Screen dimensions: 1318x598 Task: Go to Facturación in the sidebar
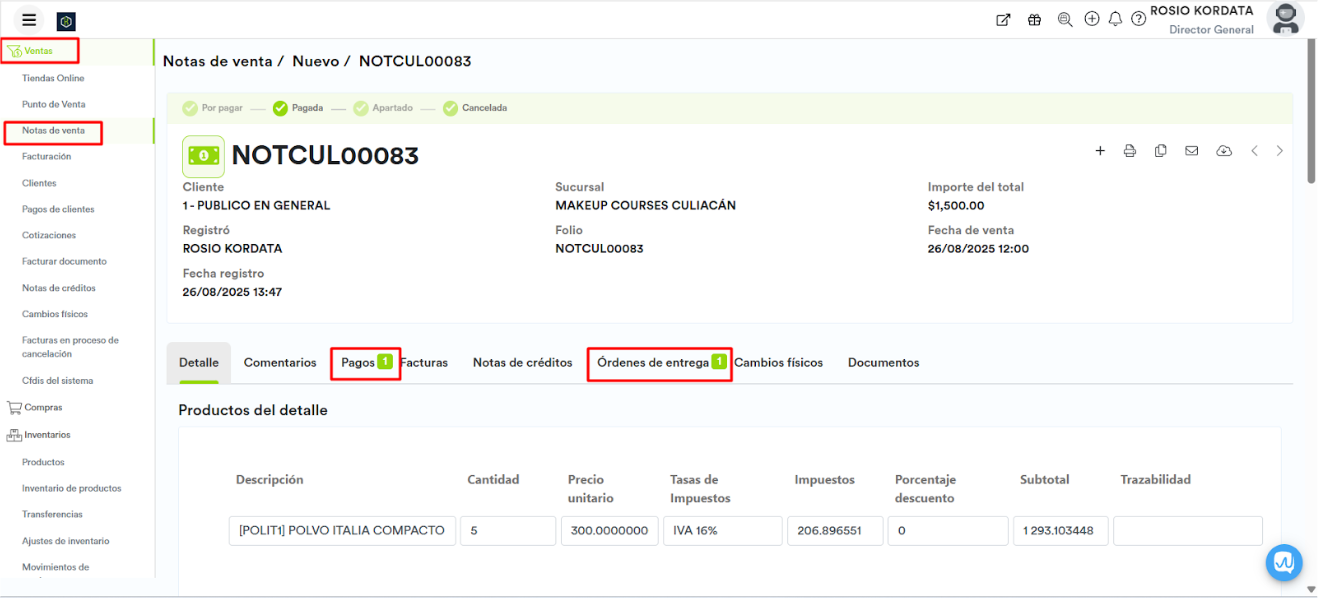tap(46, 156)
